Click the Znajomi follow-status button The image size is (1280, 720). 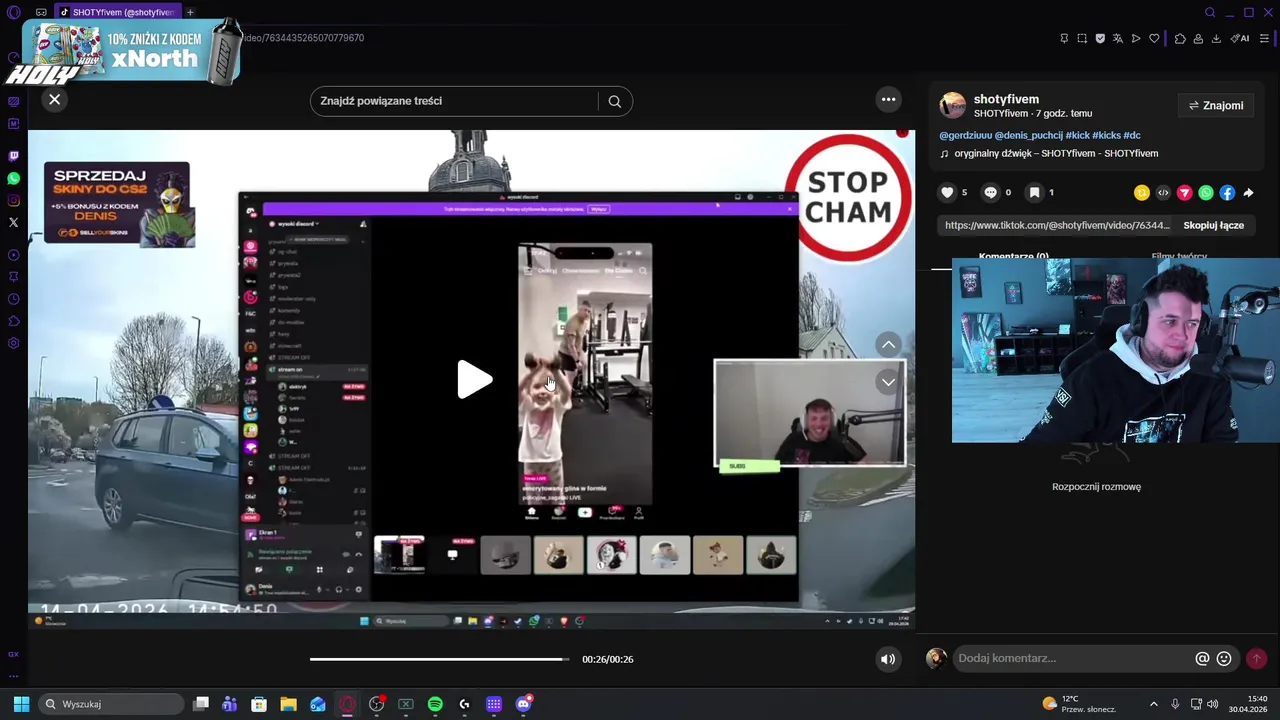(x=1216, y=105)
